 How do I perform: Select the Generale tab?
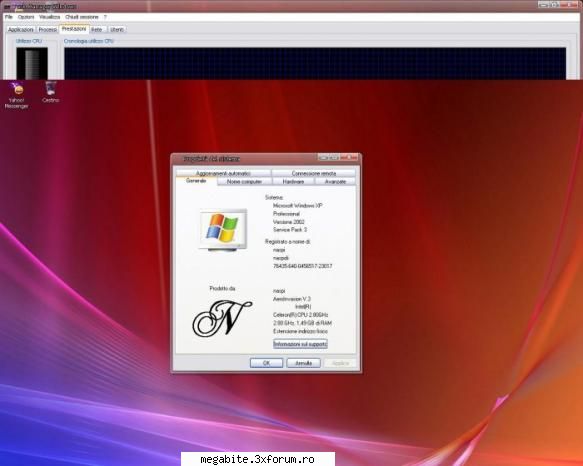196,181
